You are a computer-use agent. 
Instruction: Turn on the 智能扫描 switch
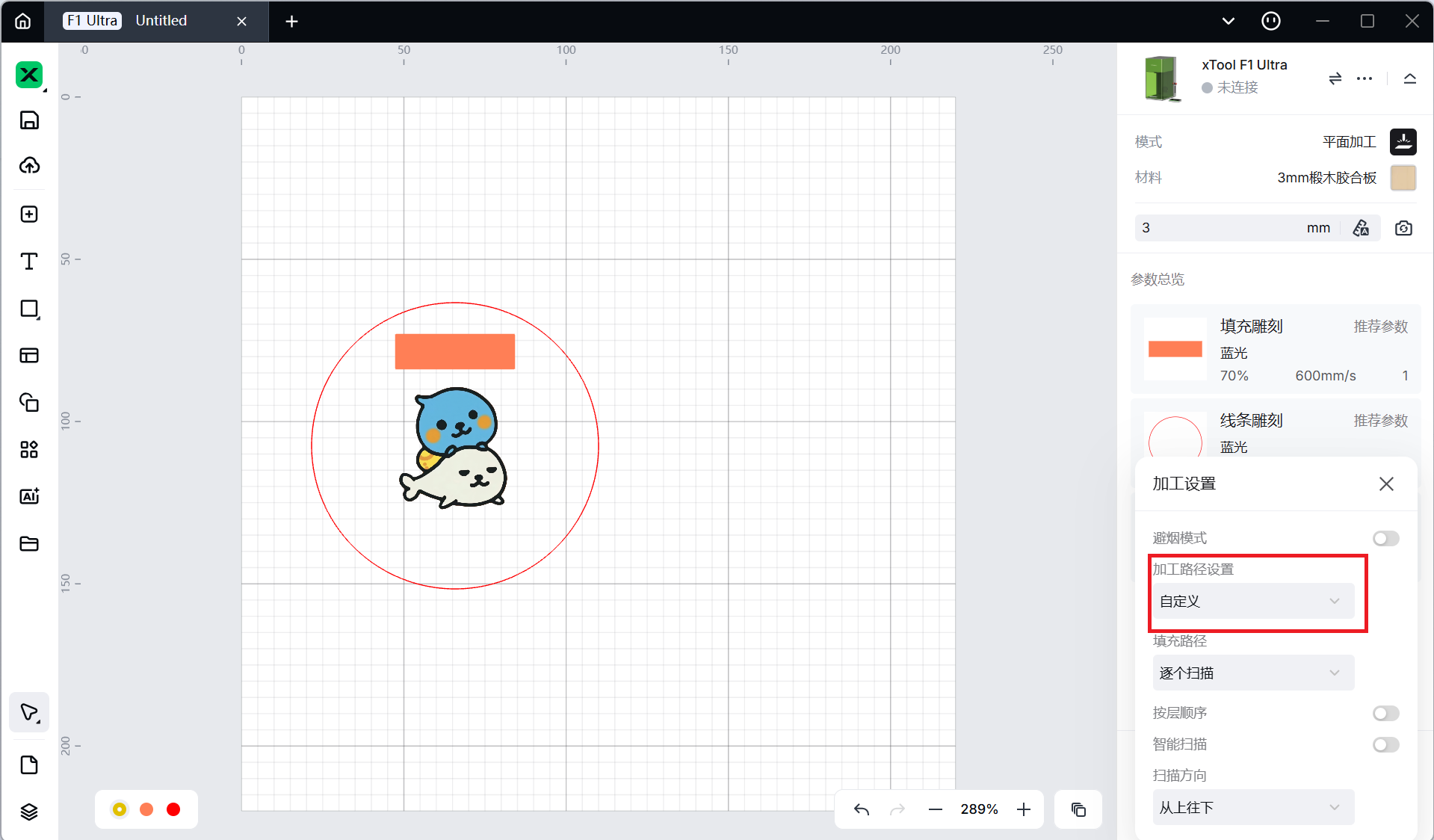coord(1385,744)
